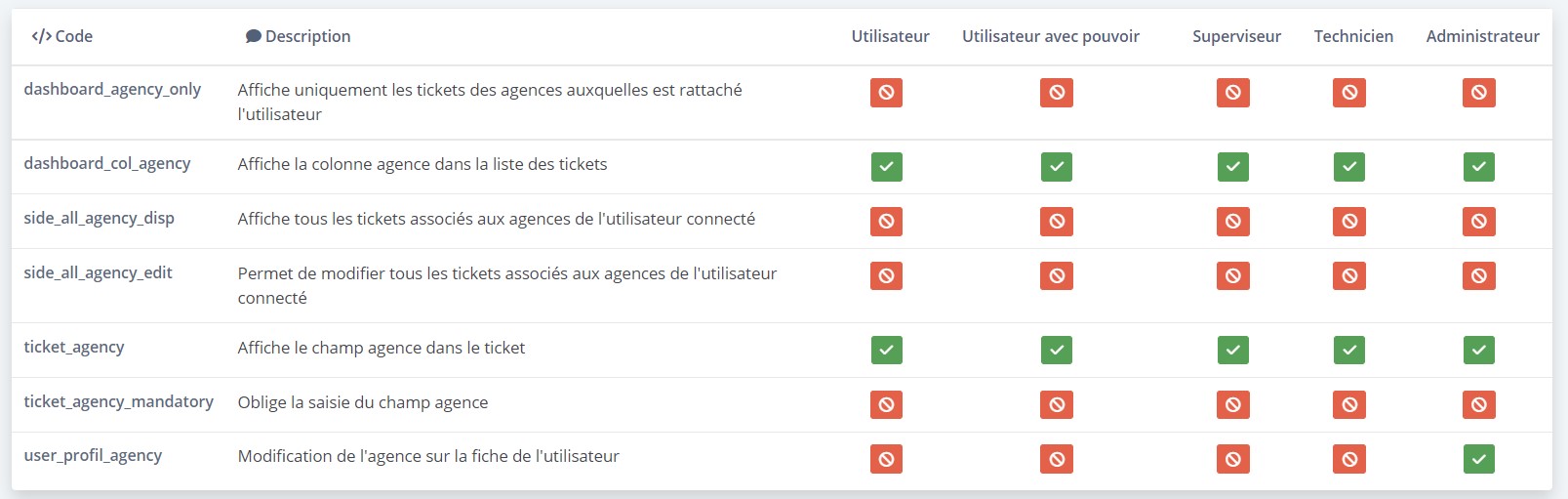Disable user_profil_agency for Administrateur
The height and width of the screenshot is (499, 1568).
[1478, 459]
